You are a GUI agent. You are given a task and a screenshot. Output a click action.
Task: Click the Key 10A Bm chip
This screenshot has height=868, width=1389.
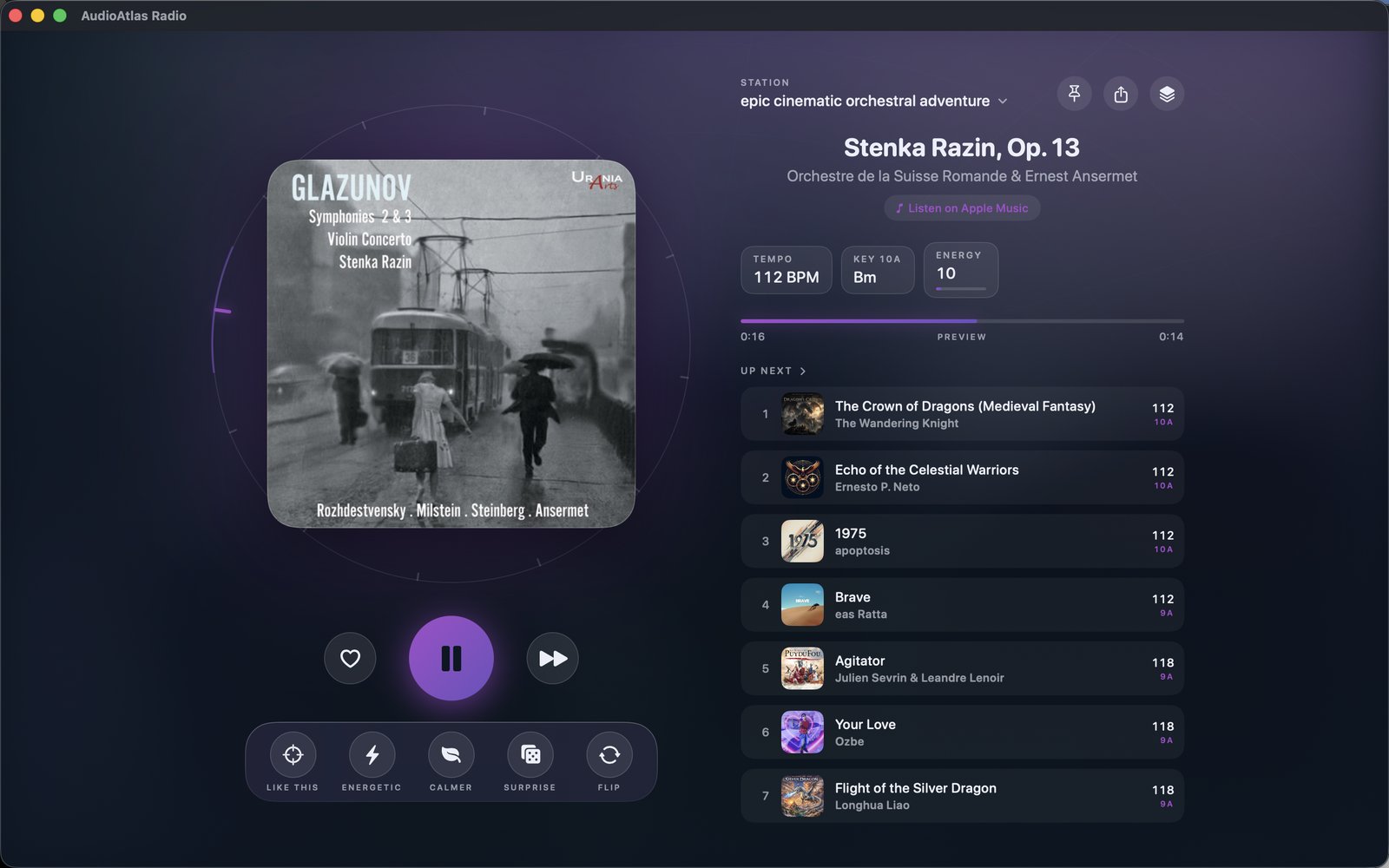point(878,270)
